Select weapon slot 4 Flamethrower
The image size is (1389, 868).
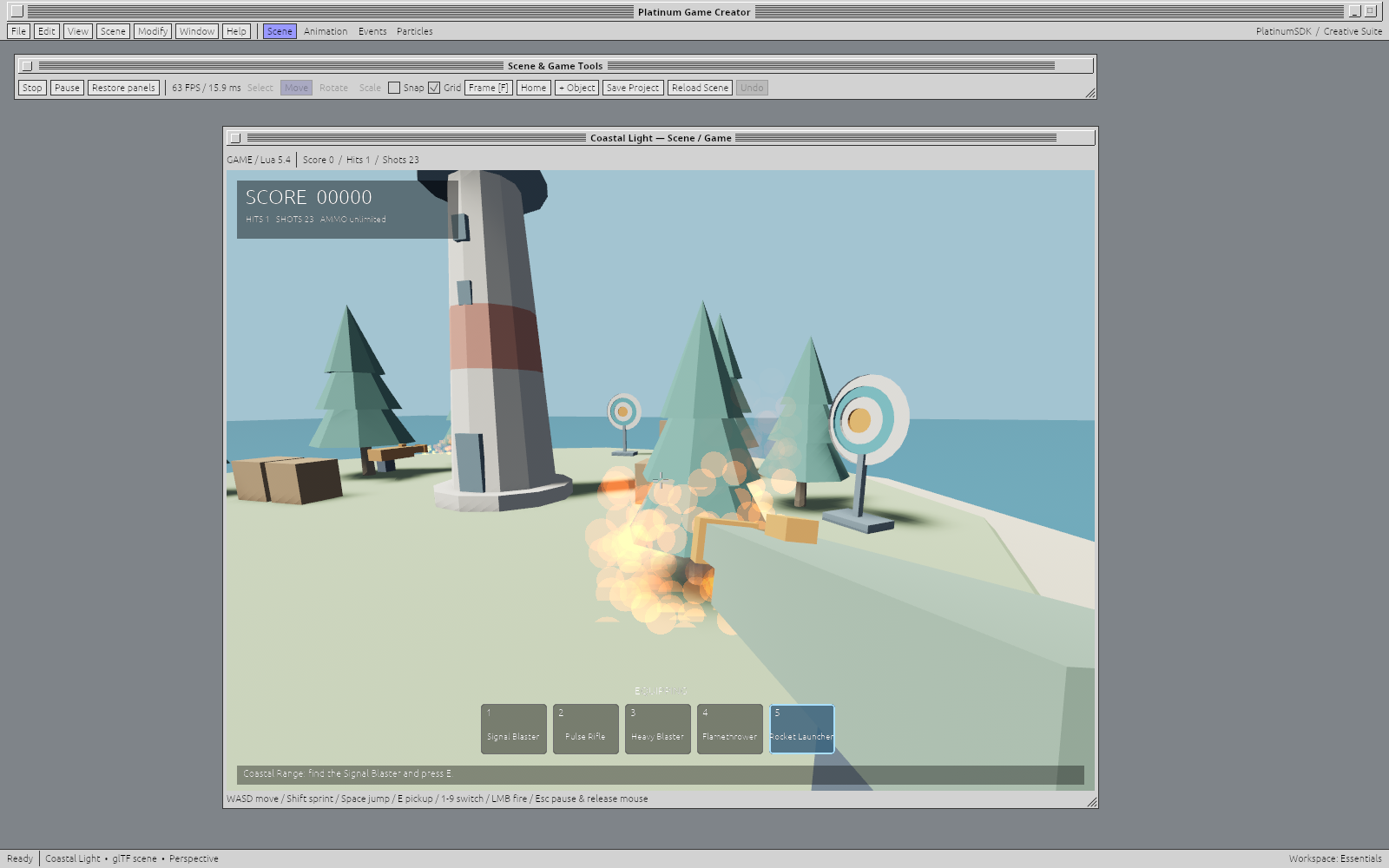[x=730, y=729]
